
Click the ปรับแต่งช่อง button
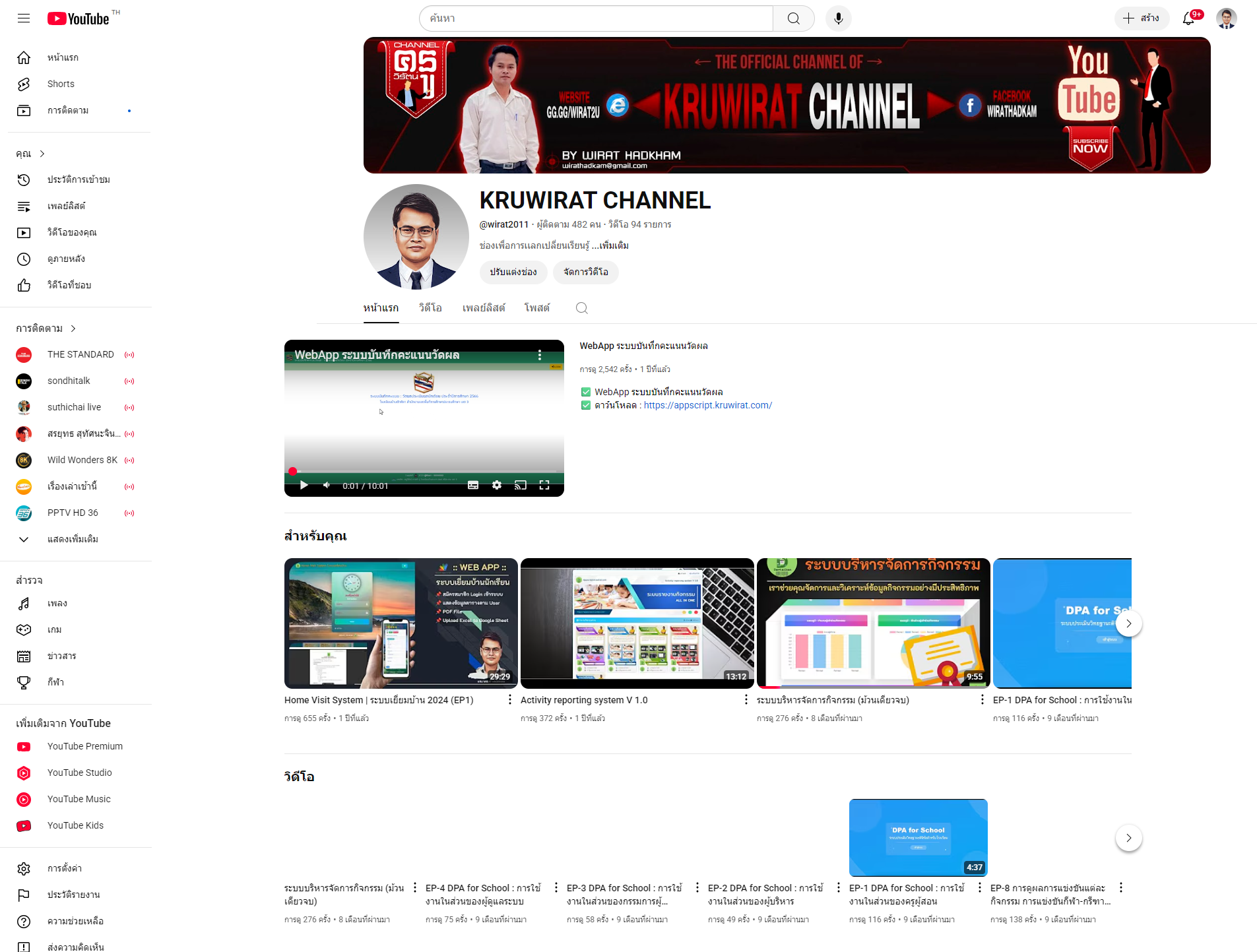(x=513, y=272)
